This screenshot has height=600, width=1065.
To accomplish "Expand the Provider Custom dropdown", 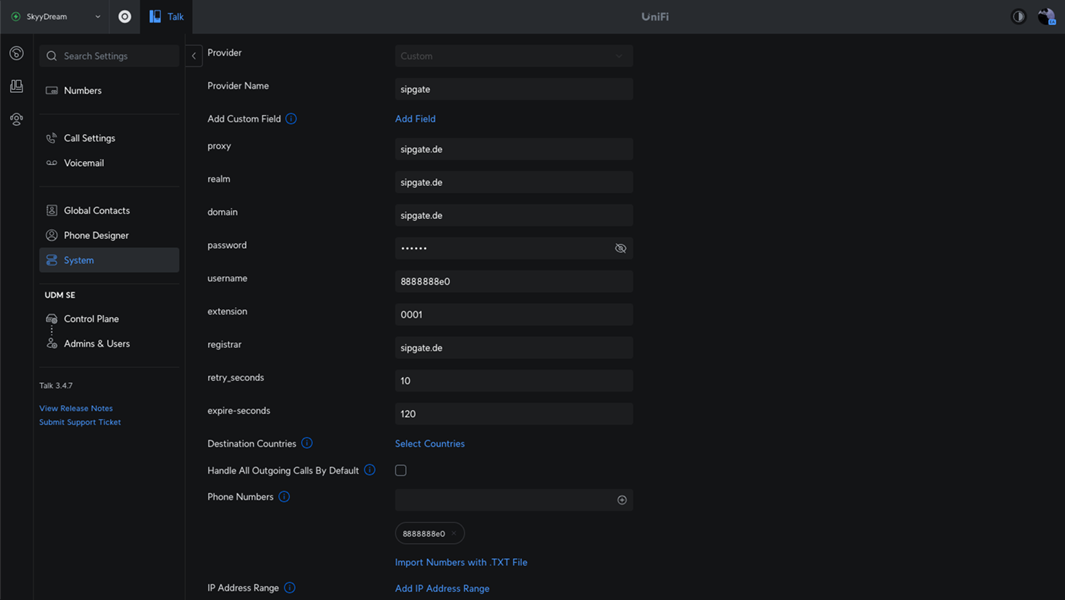I will (513, 56).
